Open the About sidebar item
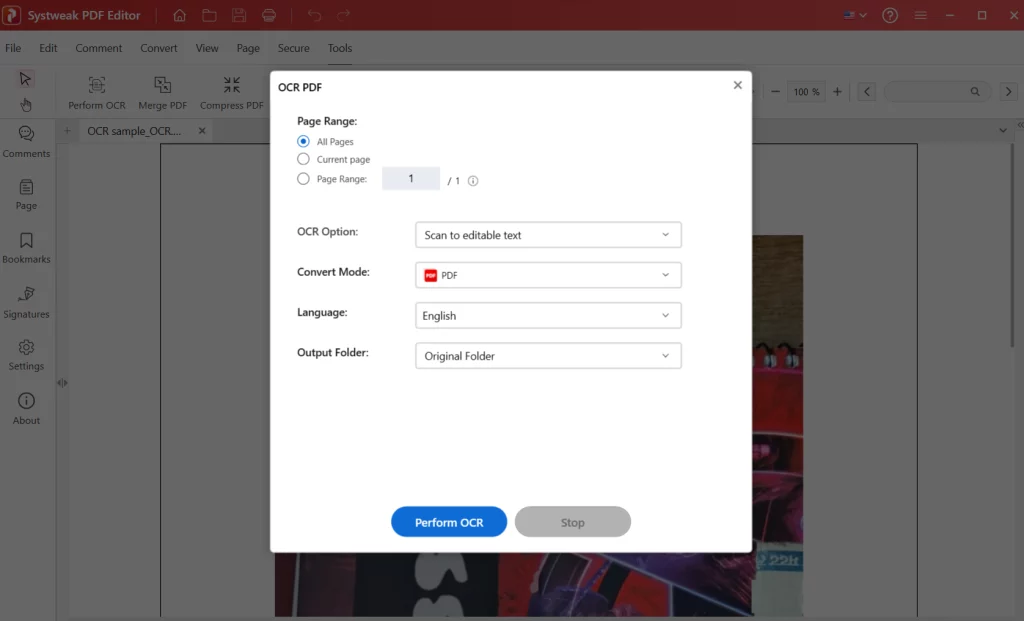Viewport: 1024px width, 621px height. (26, 409)
